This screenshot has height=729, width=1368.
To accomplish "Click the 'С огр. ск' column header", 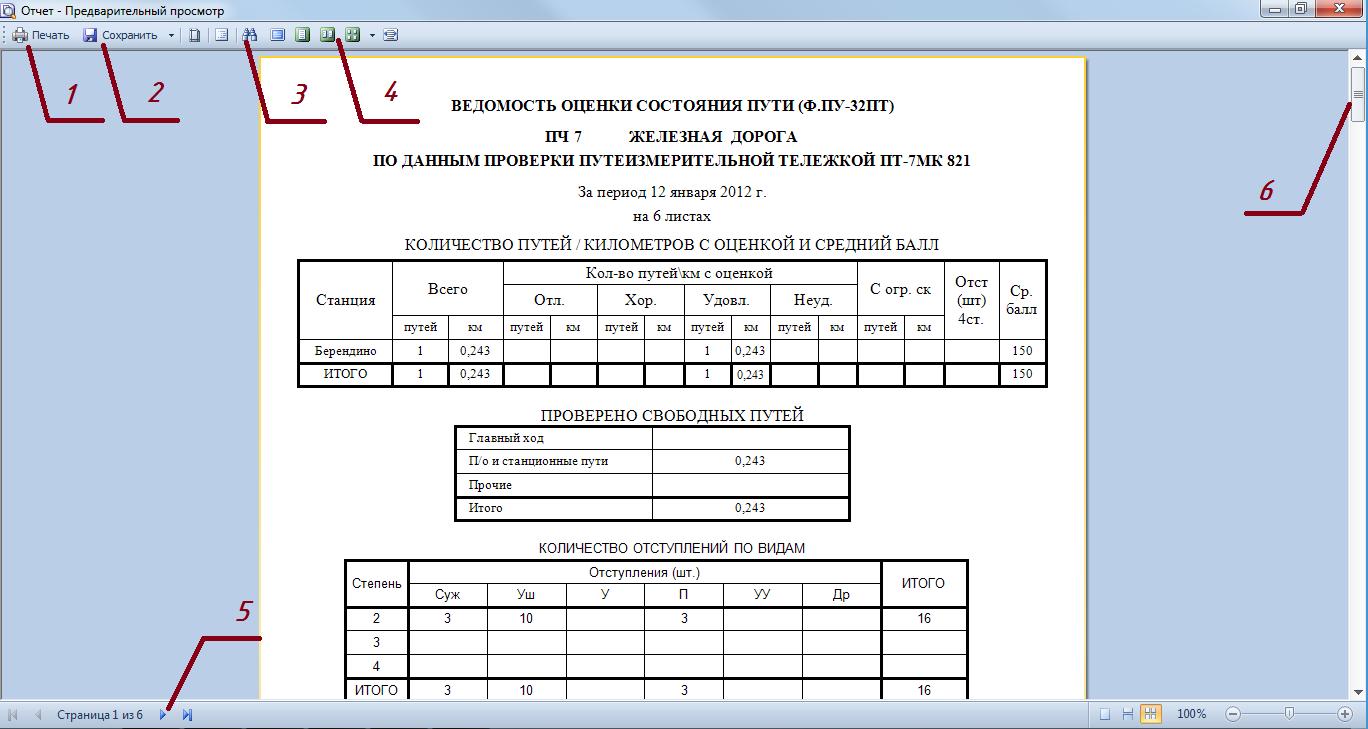I will 900,289.
